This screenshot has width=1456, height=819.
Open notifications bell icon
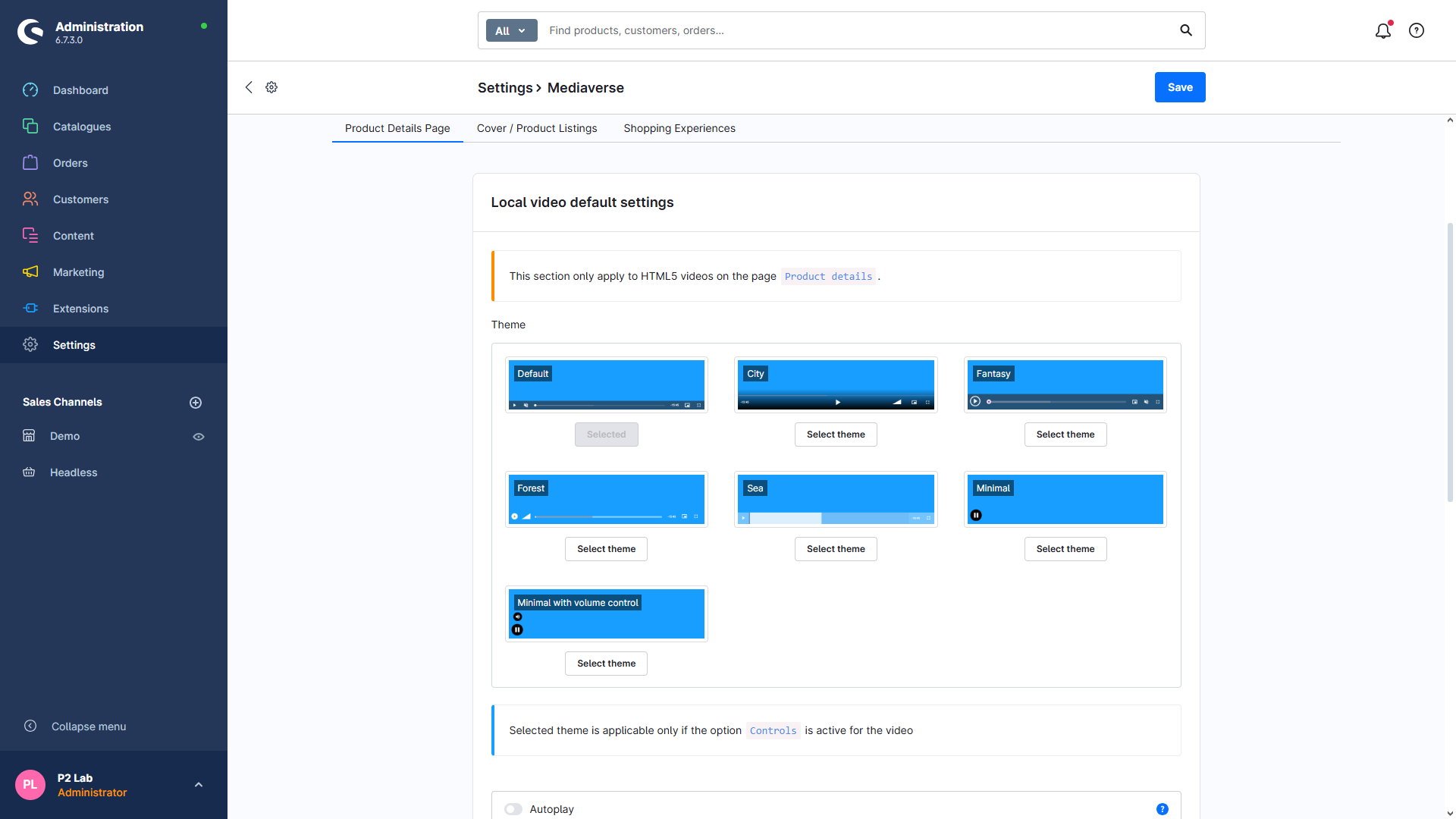[1383, 30]
